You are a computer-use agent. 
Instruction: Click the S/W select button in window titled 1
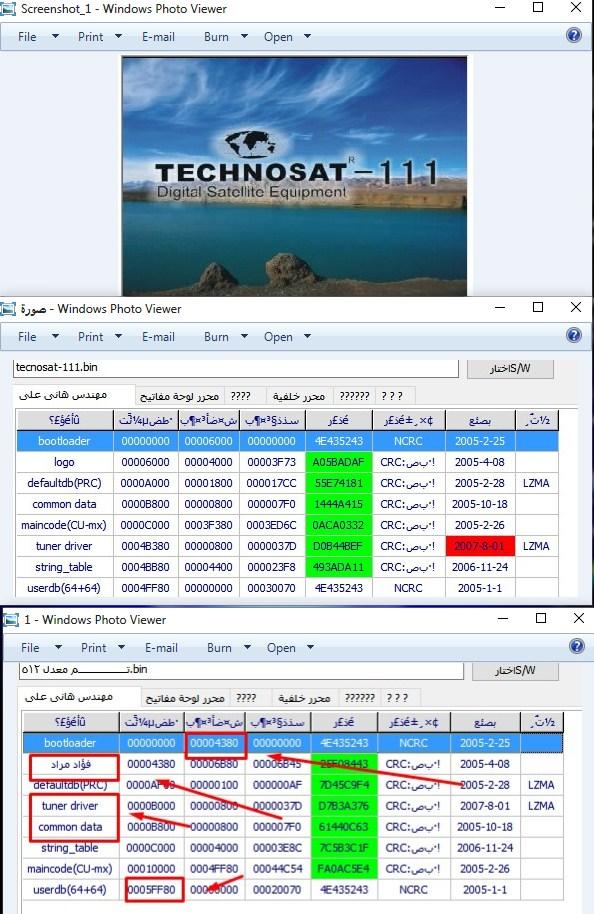point(515,670)
